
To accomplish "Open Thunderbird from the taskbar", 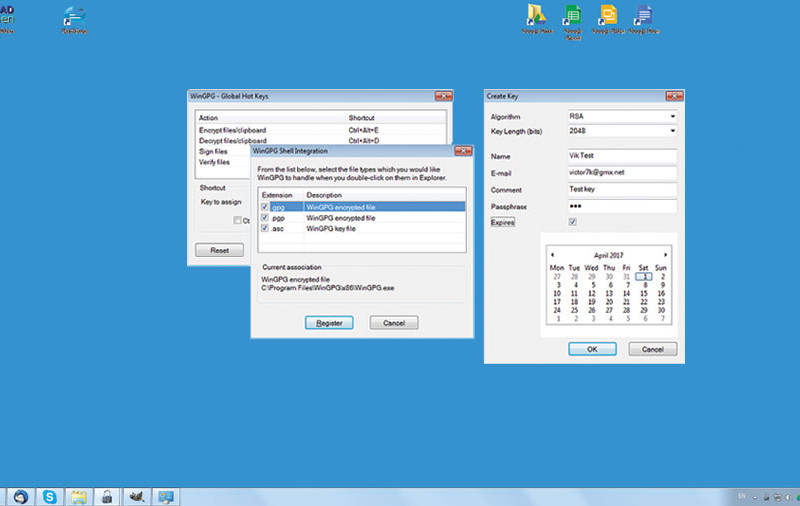I will 21,496.
